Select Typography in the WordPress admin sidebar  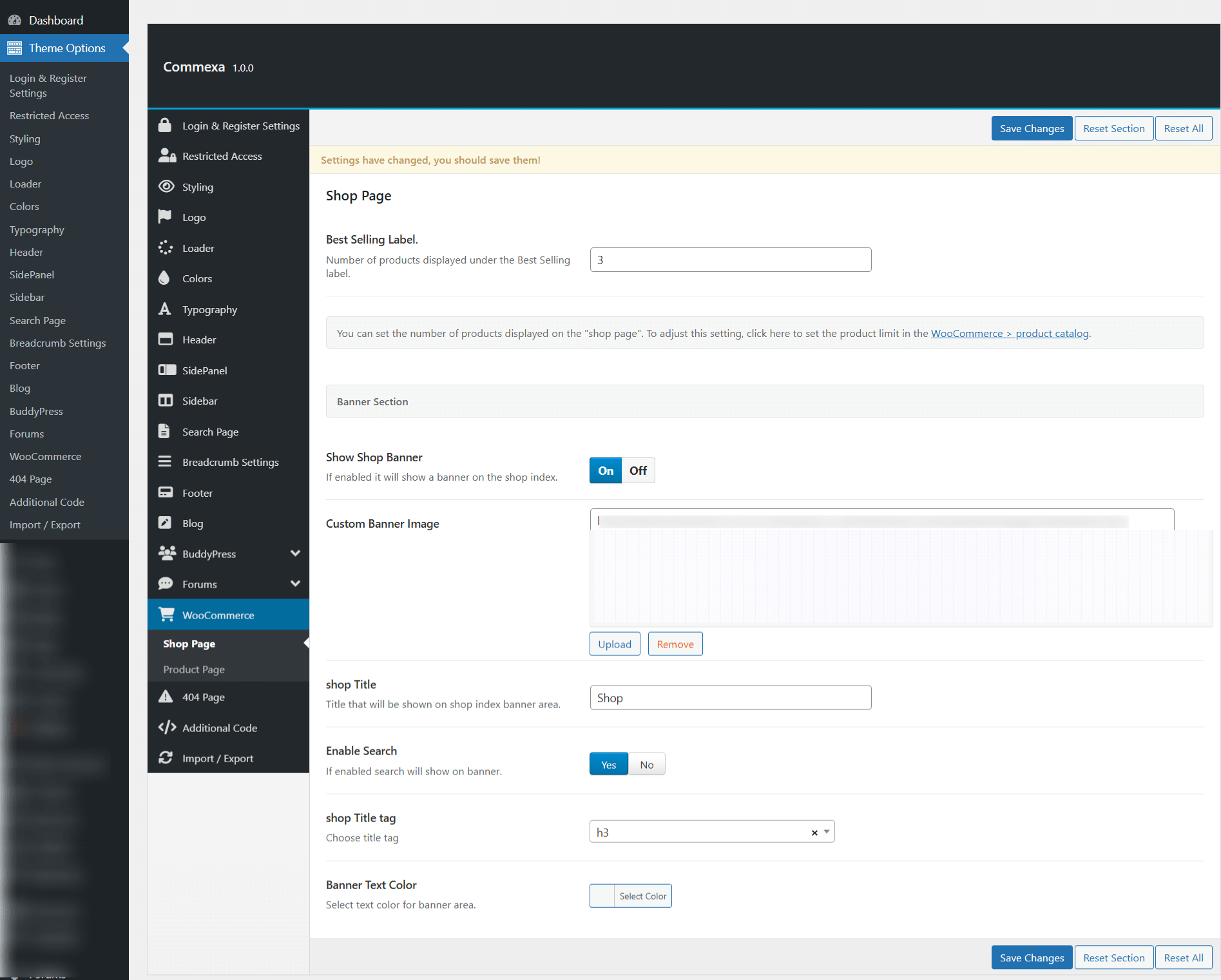click(37, 229)
